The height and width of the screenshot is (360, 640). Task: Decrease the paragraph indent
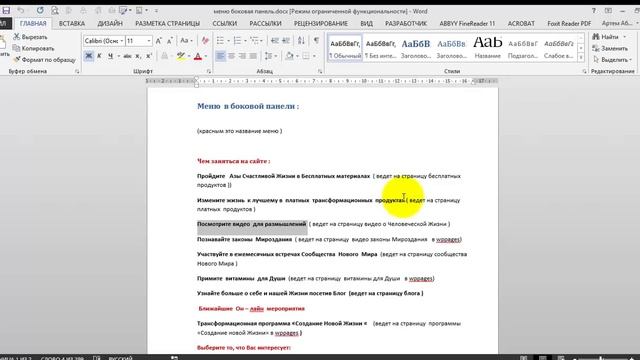275,41
